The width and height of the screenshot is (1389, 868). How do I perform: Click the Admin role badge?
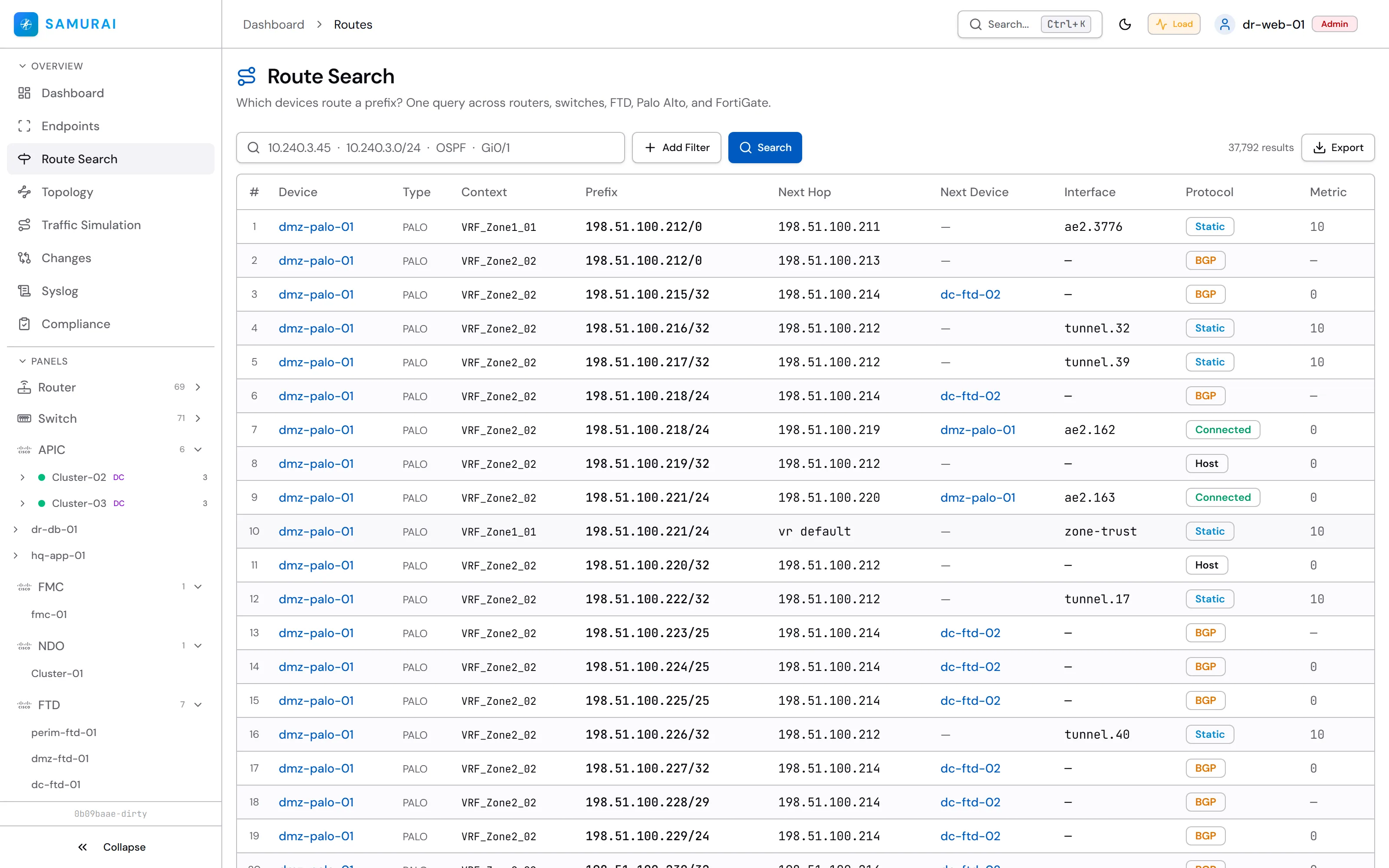[1334, 24]
